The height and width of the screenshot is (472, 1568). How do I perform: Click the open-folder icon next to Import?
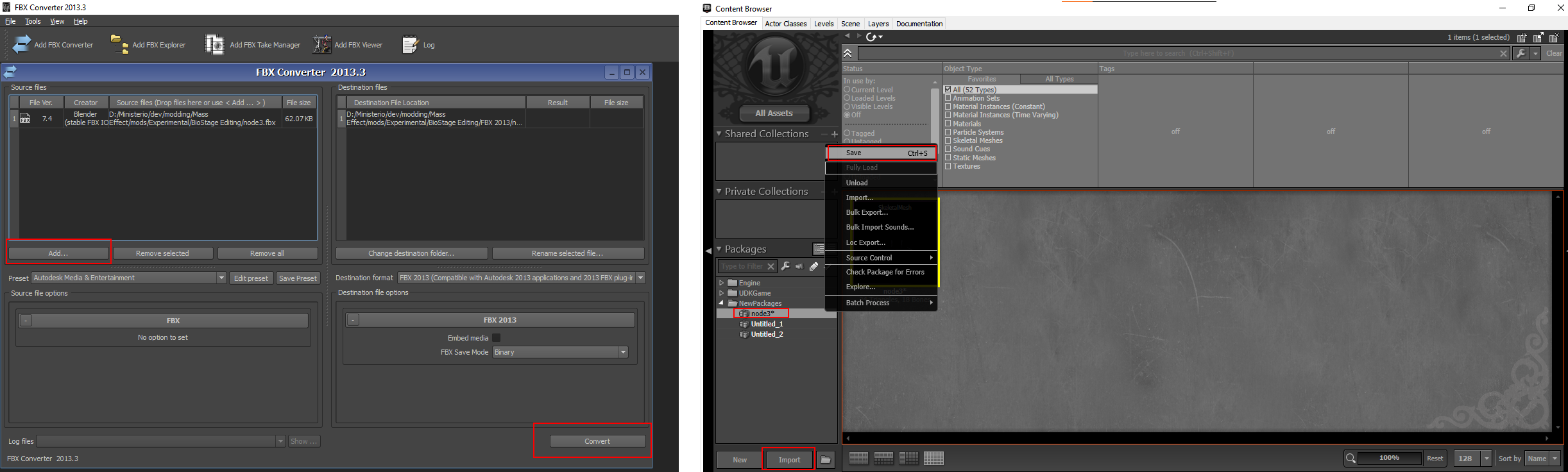click(826, 460)
